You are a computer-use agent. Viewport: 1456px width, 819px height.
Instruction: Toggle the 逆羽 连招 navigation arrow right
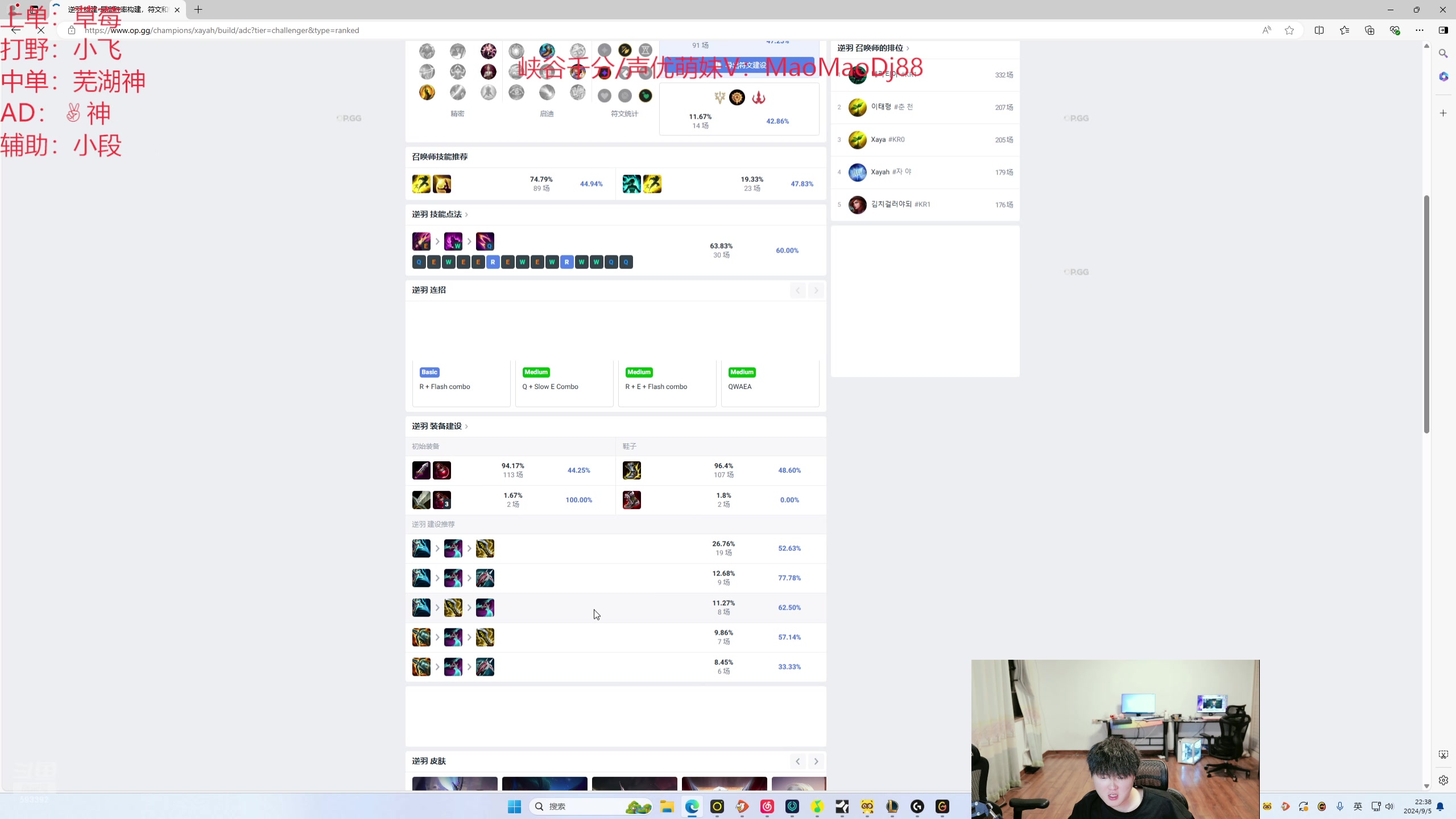(816, 290)
